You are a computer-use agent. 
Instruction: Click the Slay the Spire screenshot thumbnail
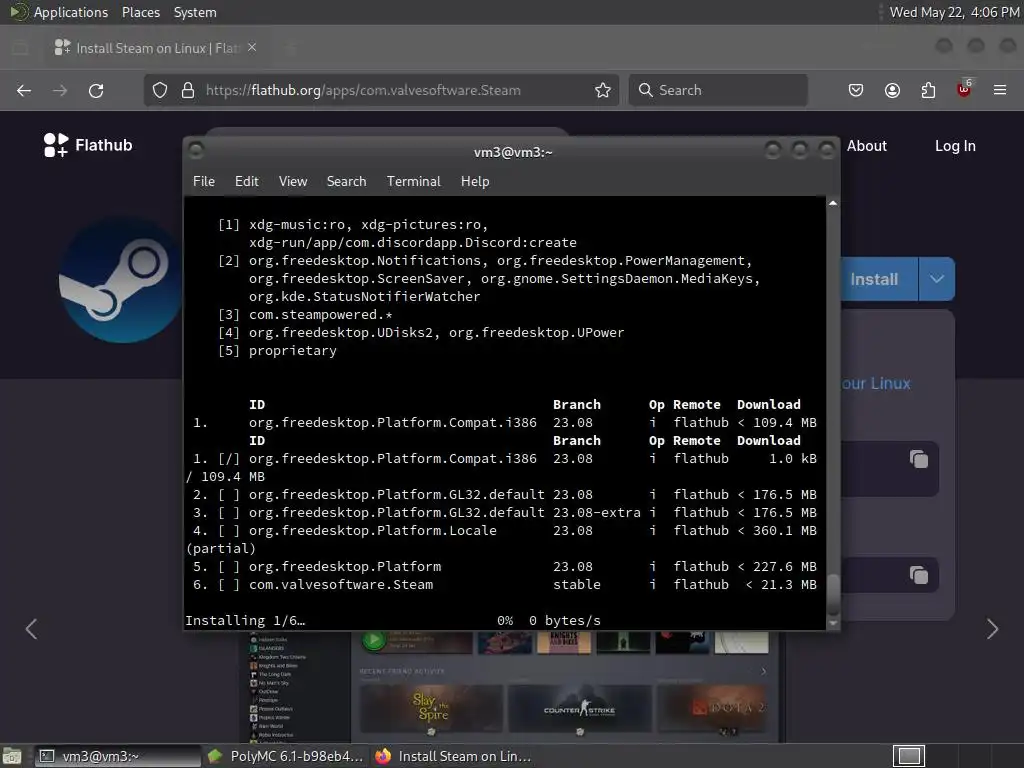[431, 709]
